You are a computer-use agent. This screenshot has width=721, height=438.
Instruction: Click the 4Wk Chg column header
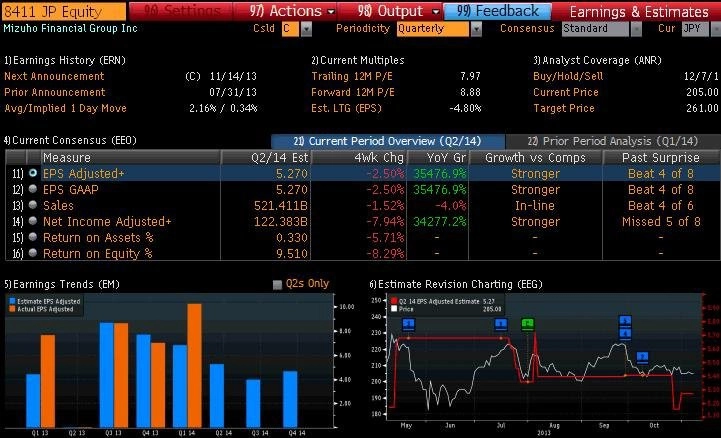point(360,158)
